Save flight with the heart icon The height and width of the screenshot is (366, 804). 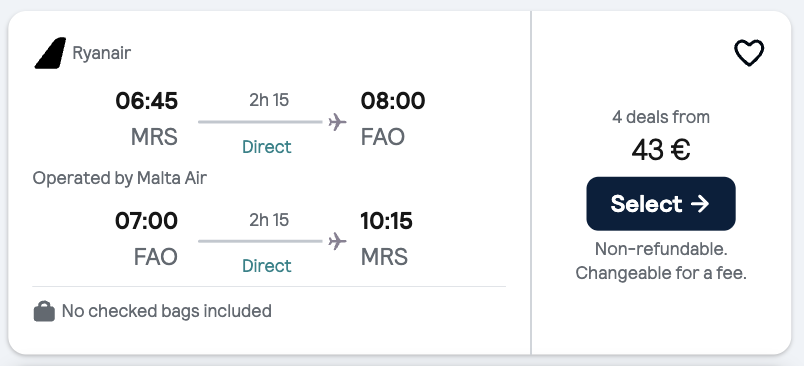749,53
